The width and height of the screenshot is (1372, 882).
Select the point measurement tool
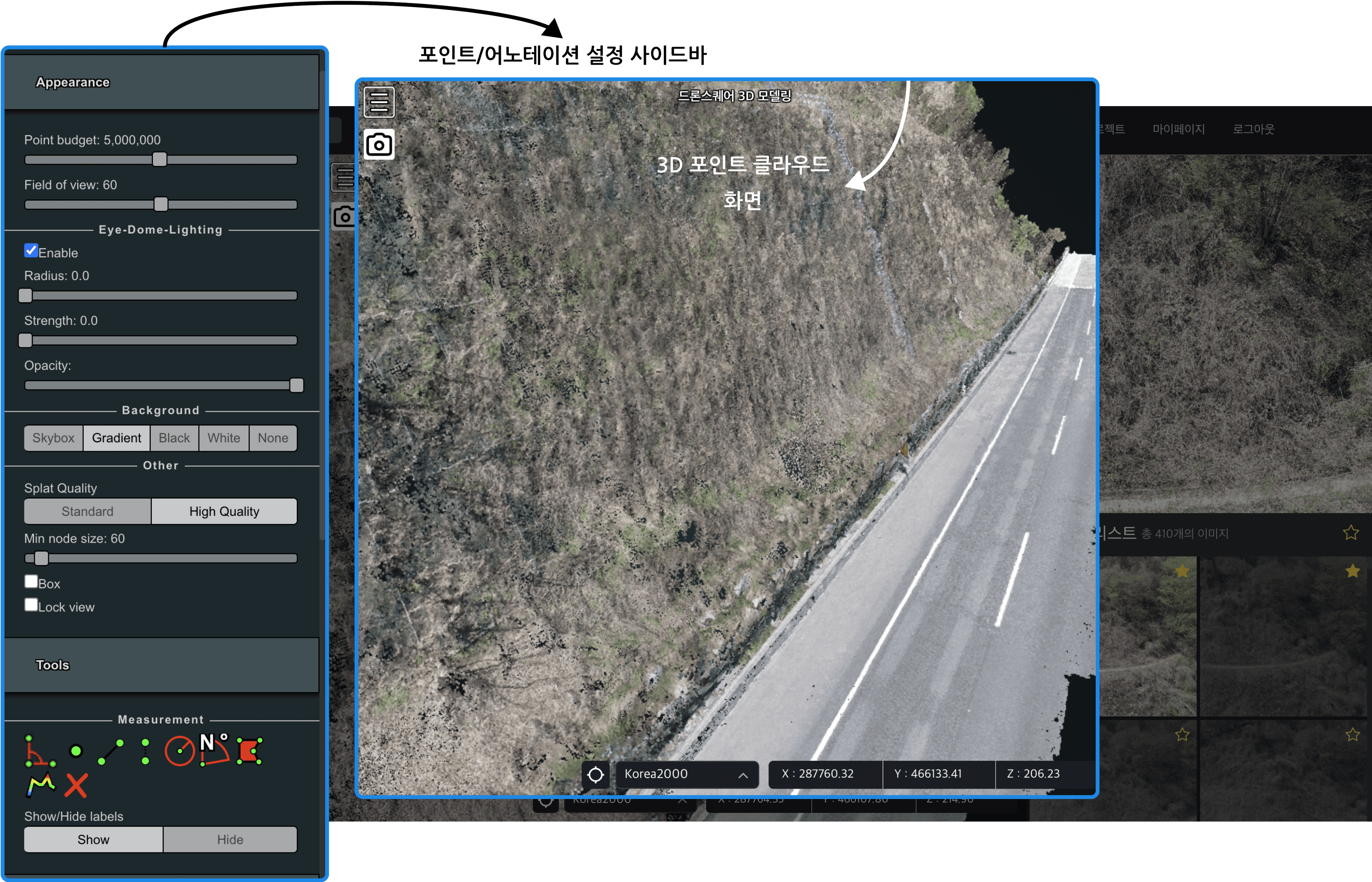(x=76, y=751)
